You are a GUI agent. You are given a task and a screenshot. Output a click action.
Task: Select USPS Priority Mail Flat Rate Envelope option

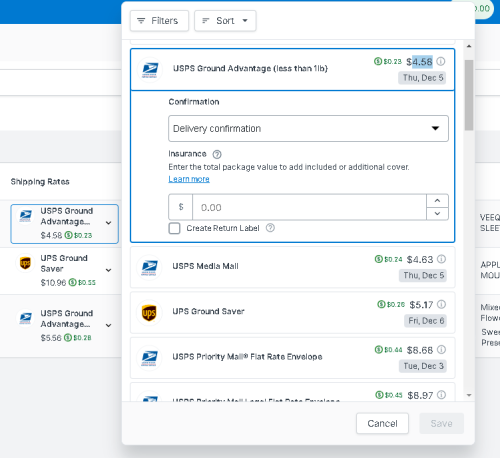click(292, 358)
